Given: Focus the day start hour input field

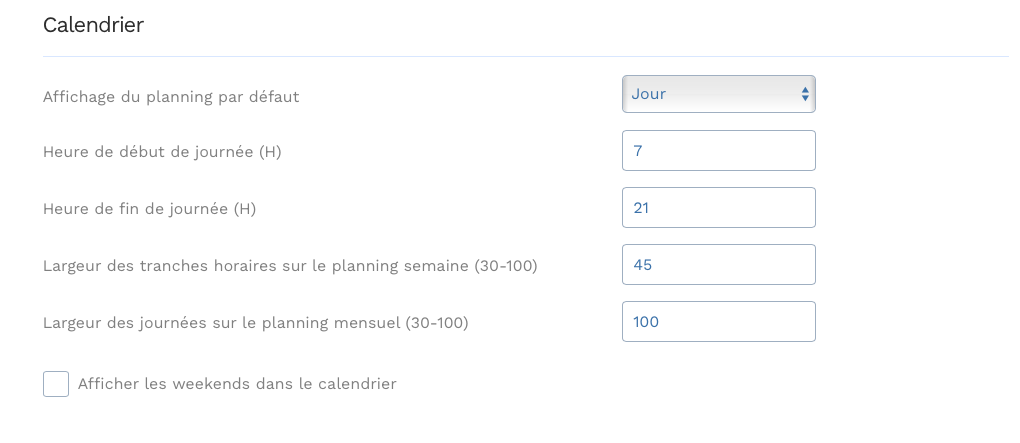Looking at the screenshot, I should pyautogui.click(x=718, y=151).
